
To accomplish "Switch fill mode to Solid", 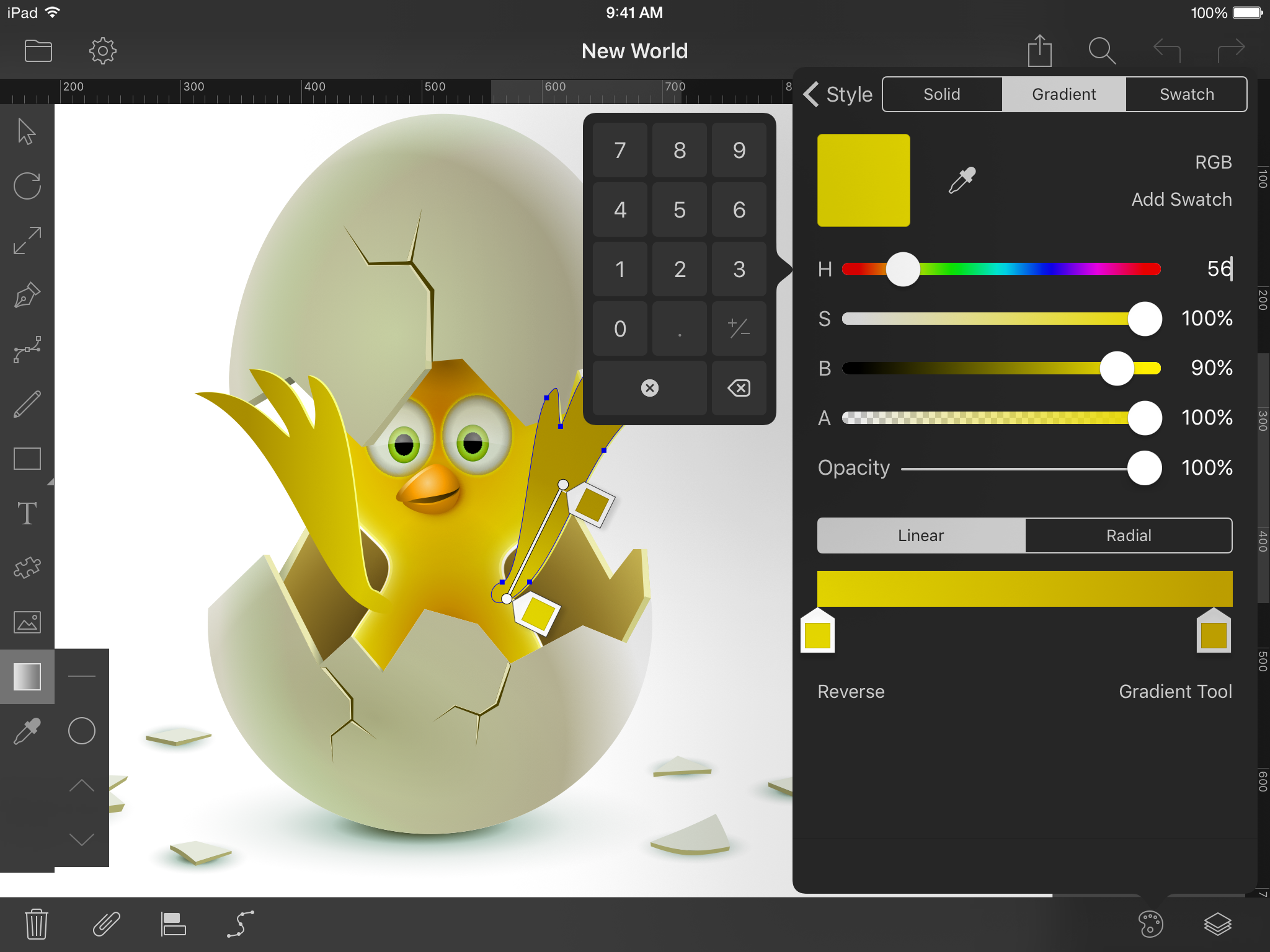I will pos(941,94).
